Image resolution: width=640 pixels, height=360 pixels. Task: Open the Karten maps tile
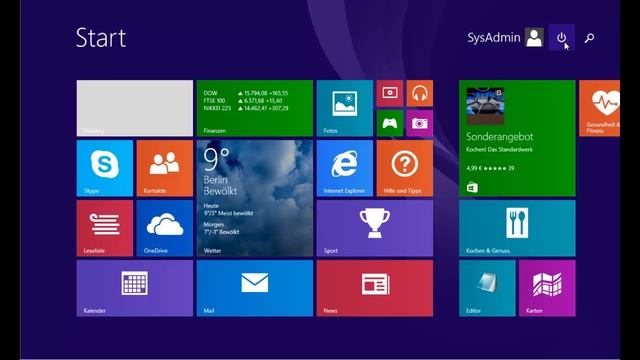pyautogui.click(x=547, y=288)
